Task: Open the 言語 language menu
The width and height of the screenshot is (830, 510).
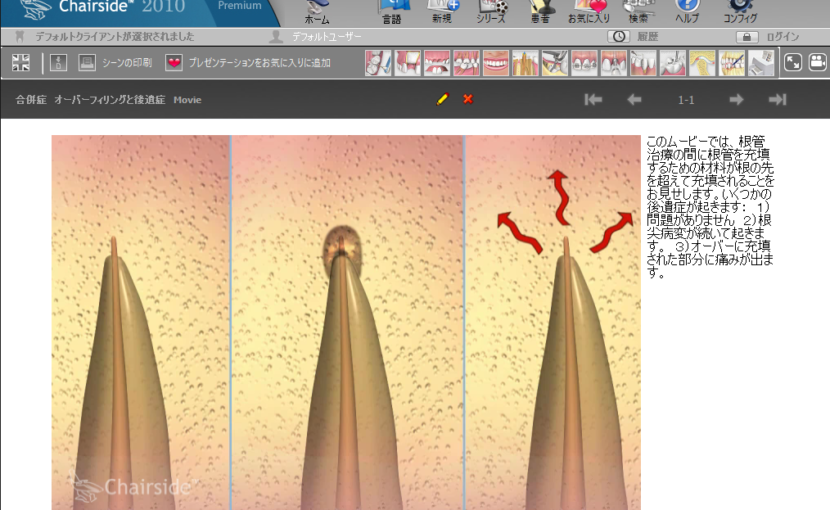Action: (393, 12)
